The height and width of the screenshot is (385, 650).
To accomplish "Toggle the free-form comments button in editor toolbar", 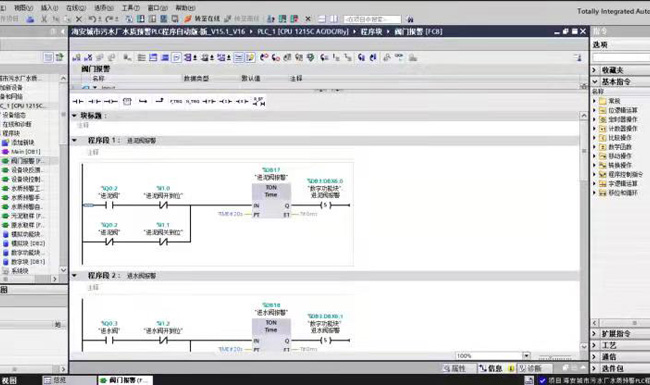I will 250,58.
